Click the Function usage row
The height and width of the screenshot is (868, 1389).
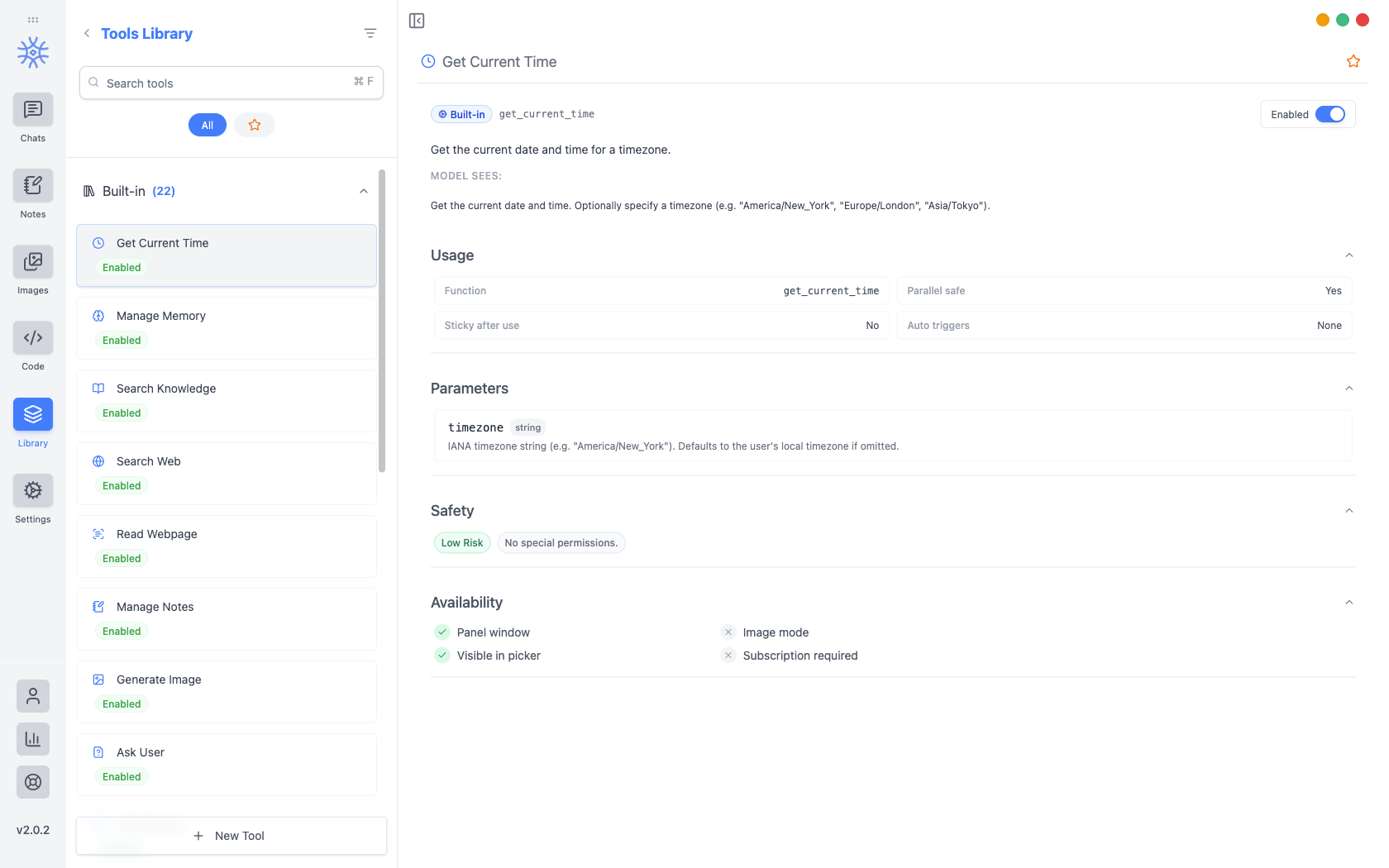click(x=661, y=291)
